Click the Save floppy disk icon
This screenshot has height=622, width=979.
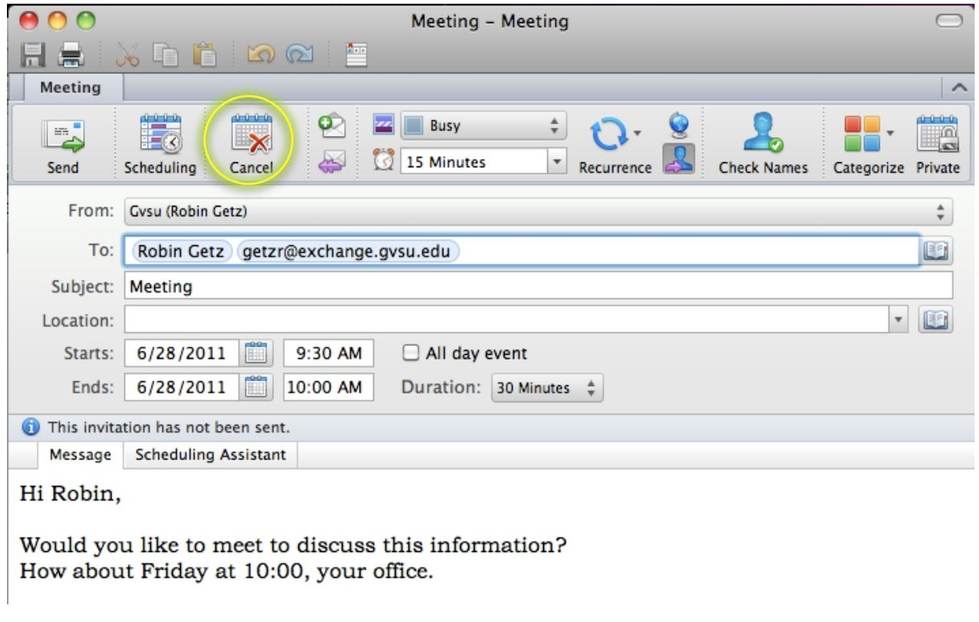coord(34,55)
